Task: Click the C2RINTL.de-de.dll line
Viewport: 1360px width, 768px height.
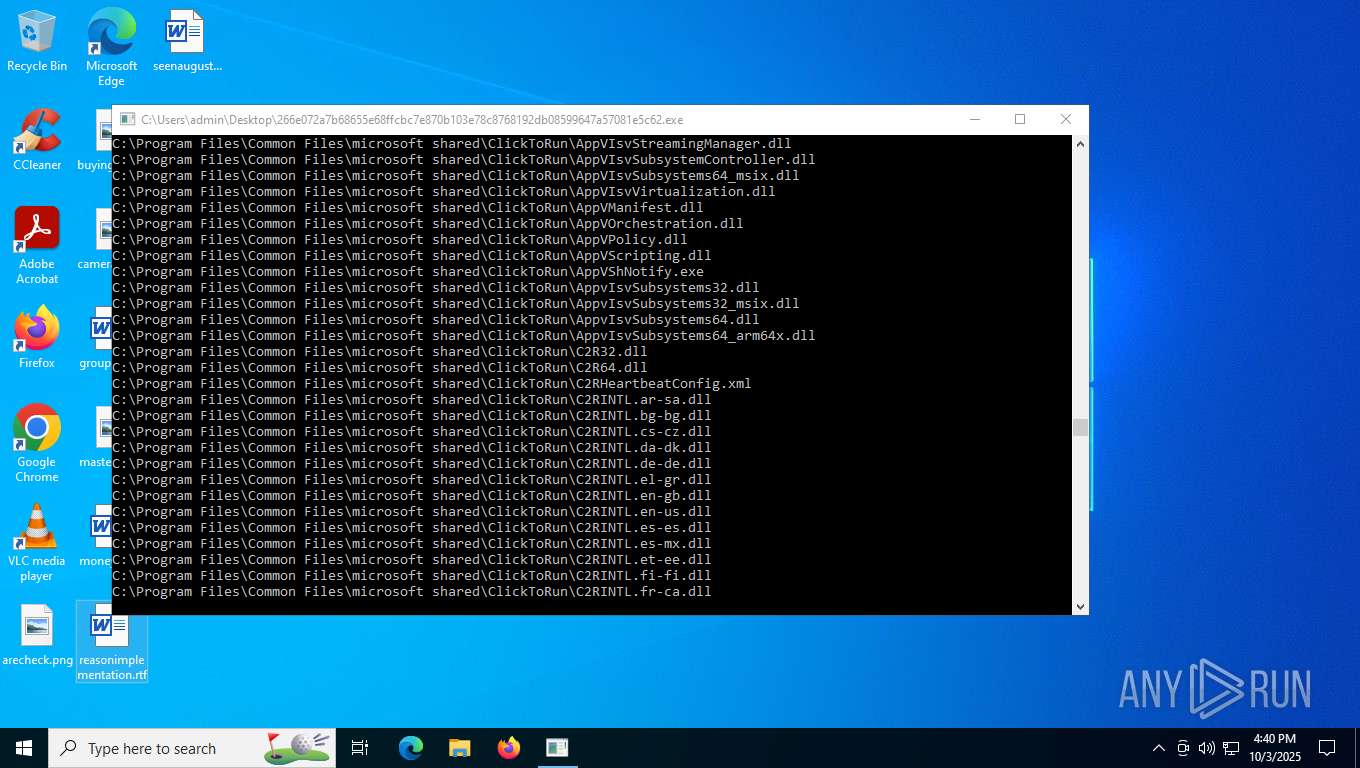Action: pos(412,464)
